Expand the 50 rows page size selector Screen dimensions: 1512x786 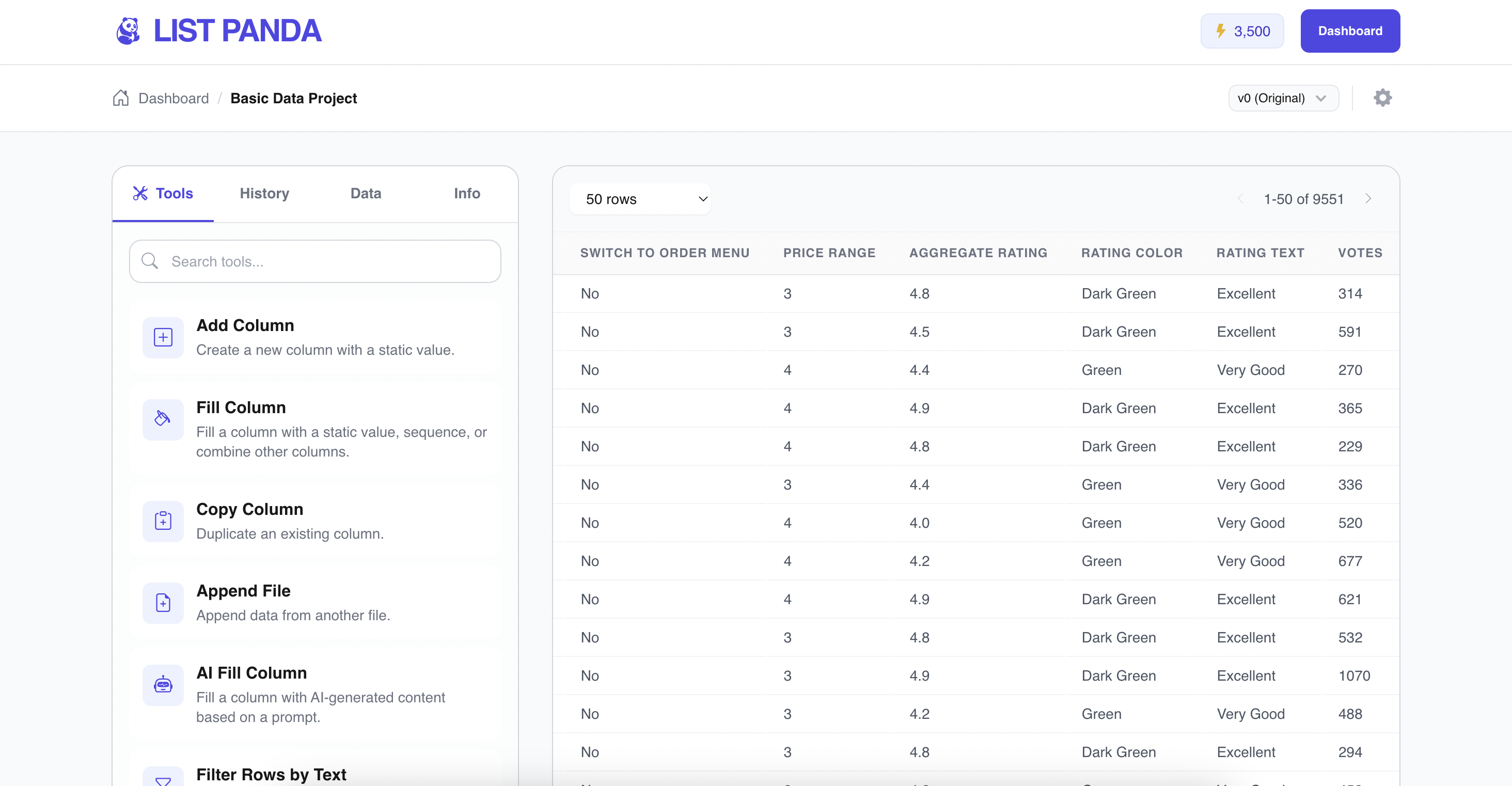pyautogui.click(x=640, y=199)
